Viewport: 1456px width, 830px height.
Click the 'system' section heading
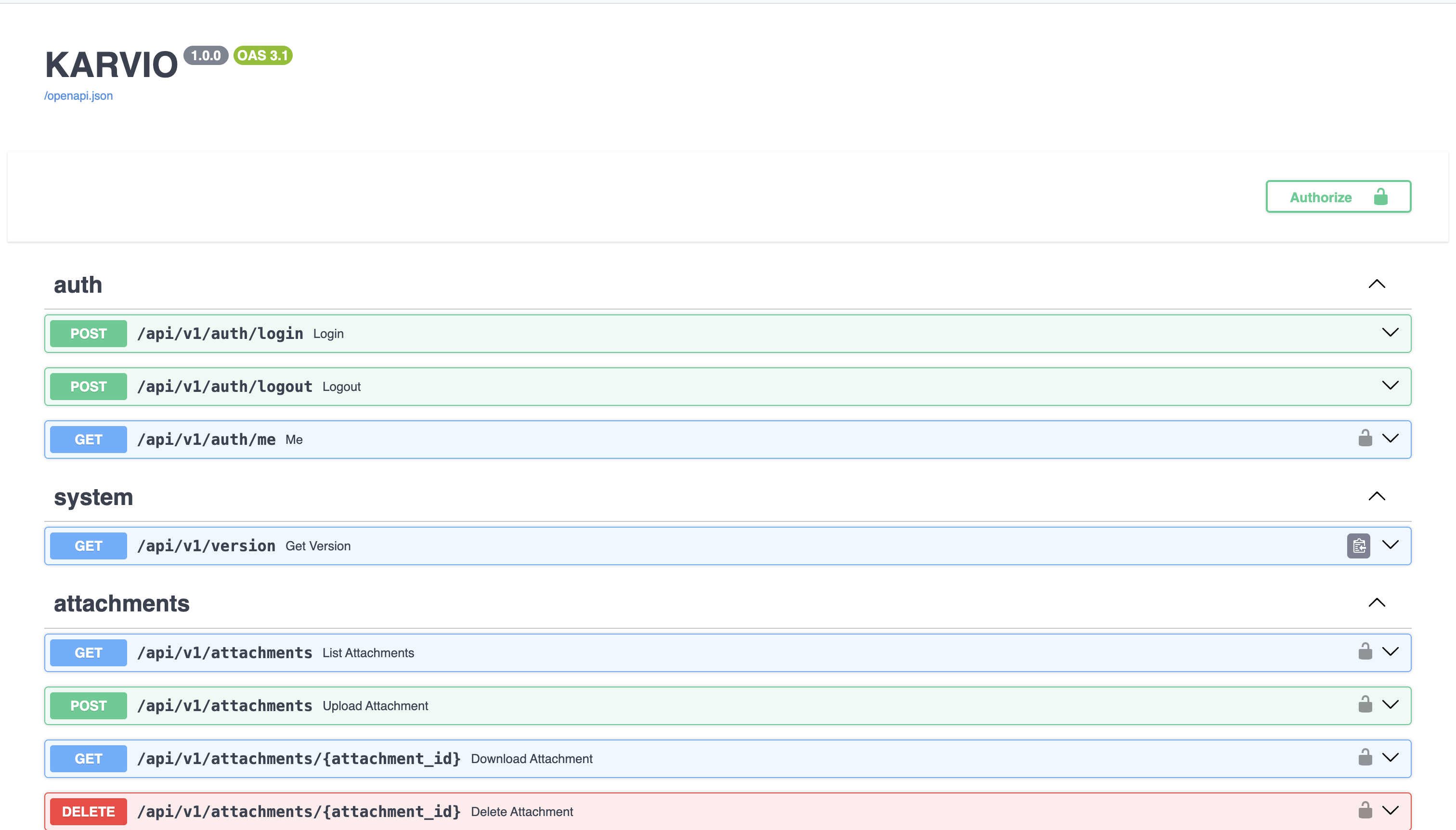tap(93, 497)
